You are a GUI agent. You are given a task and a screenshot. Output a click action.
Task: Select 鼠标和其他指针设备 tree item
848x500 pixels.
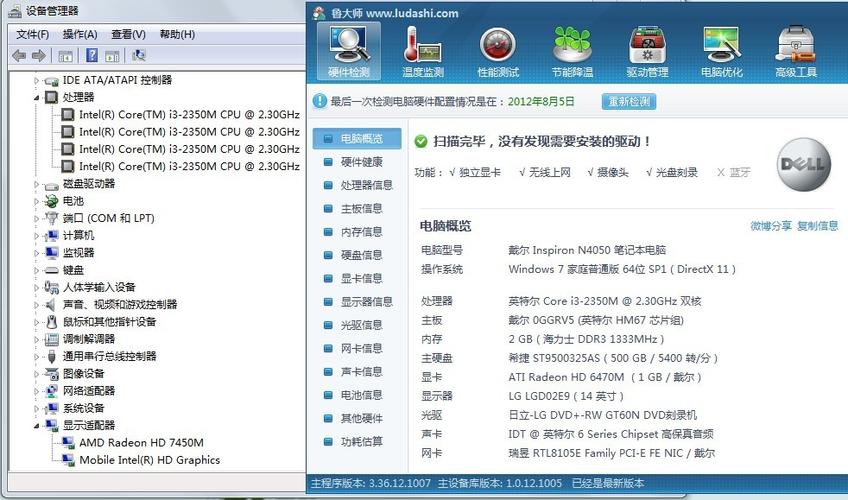pos(109,322)
